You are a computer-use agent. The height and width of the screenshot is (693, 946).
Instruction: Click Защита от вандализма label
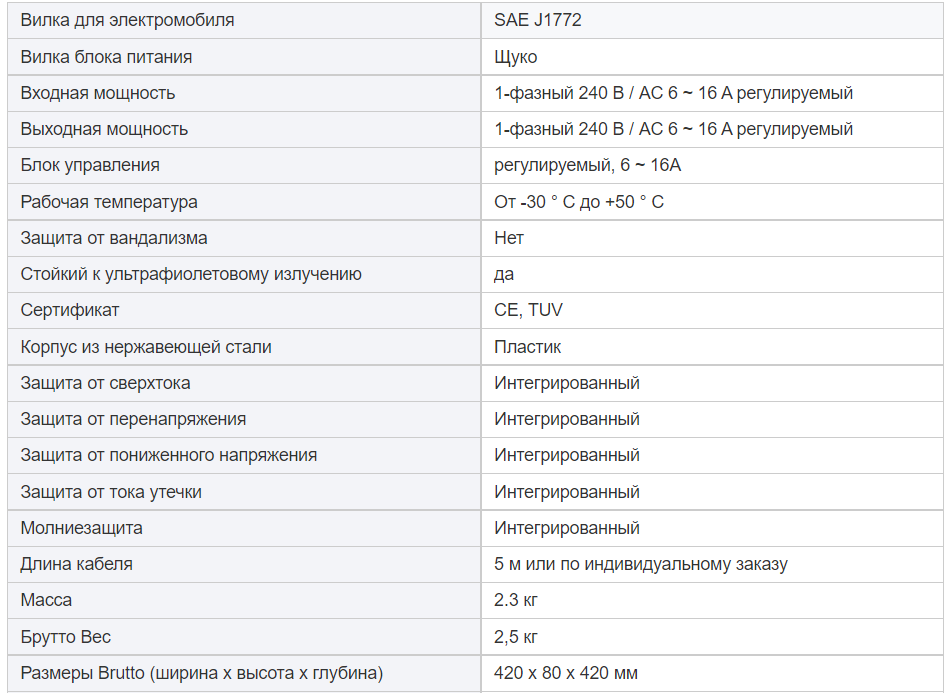pos(114,238)
